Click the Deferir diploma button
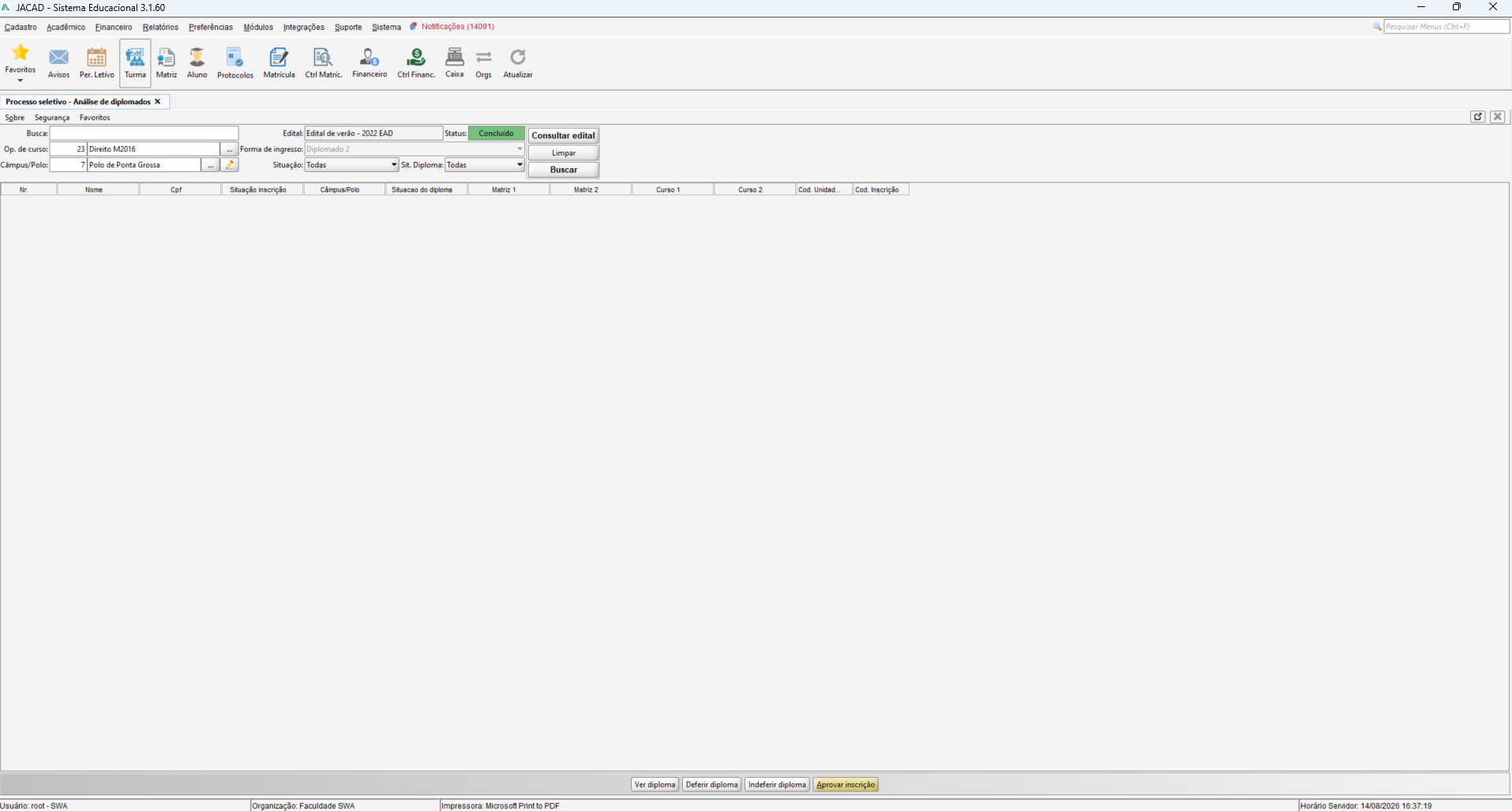Screen dimensions: 1512x811 coord(712,785)
